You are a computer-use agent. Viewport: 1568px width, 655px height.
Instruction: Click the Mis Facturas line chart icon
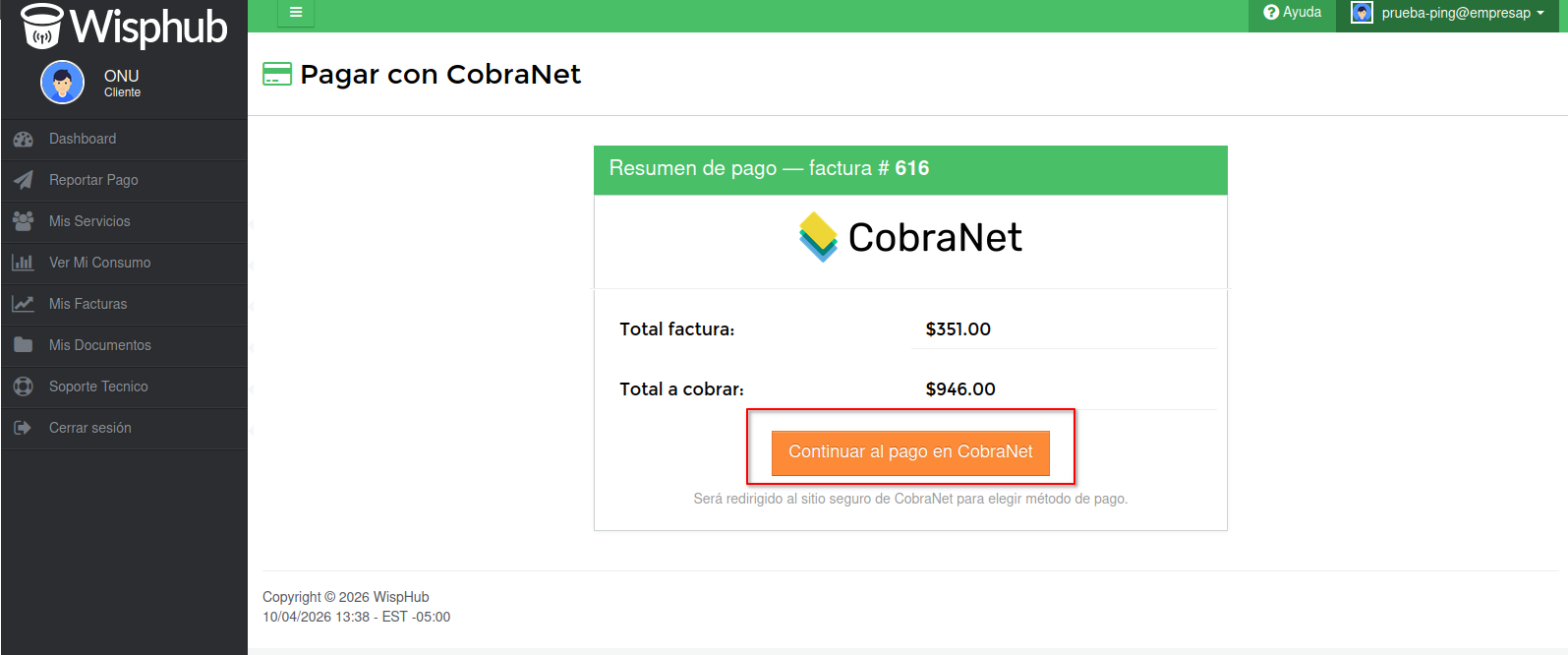coord(24,304)
